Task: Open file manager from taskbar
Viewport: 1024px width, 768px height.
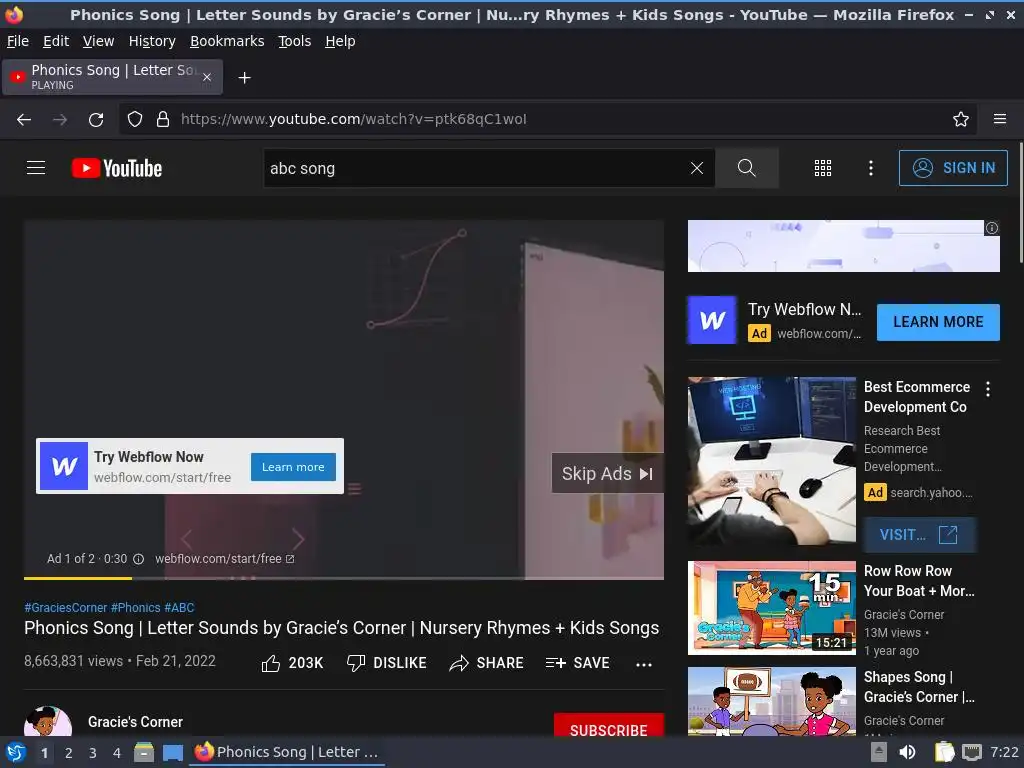Action: 144,752
